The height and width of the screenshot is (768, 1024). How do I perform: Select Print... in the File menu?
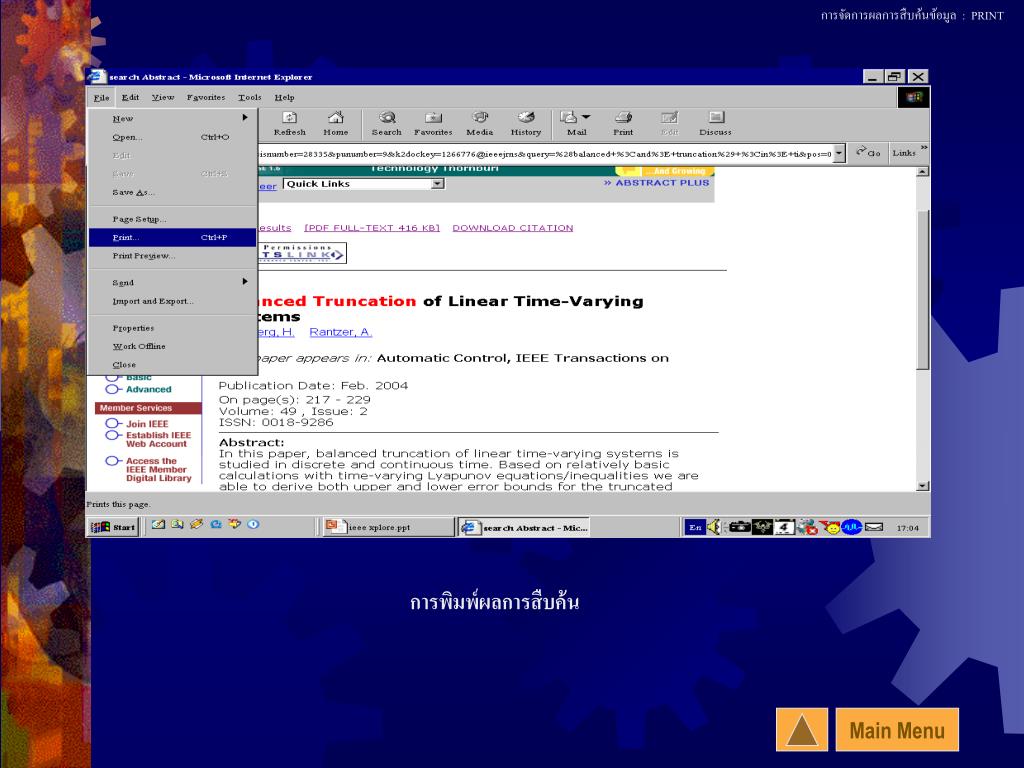point(172,237)
